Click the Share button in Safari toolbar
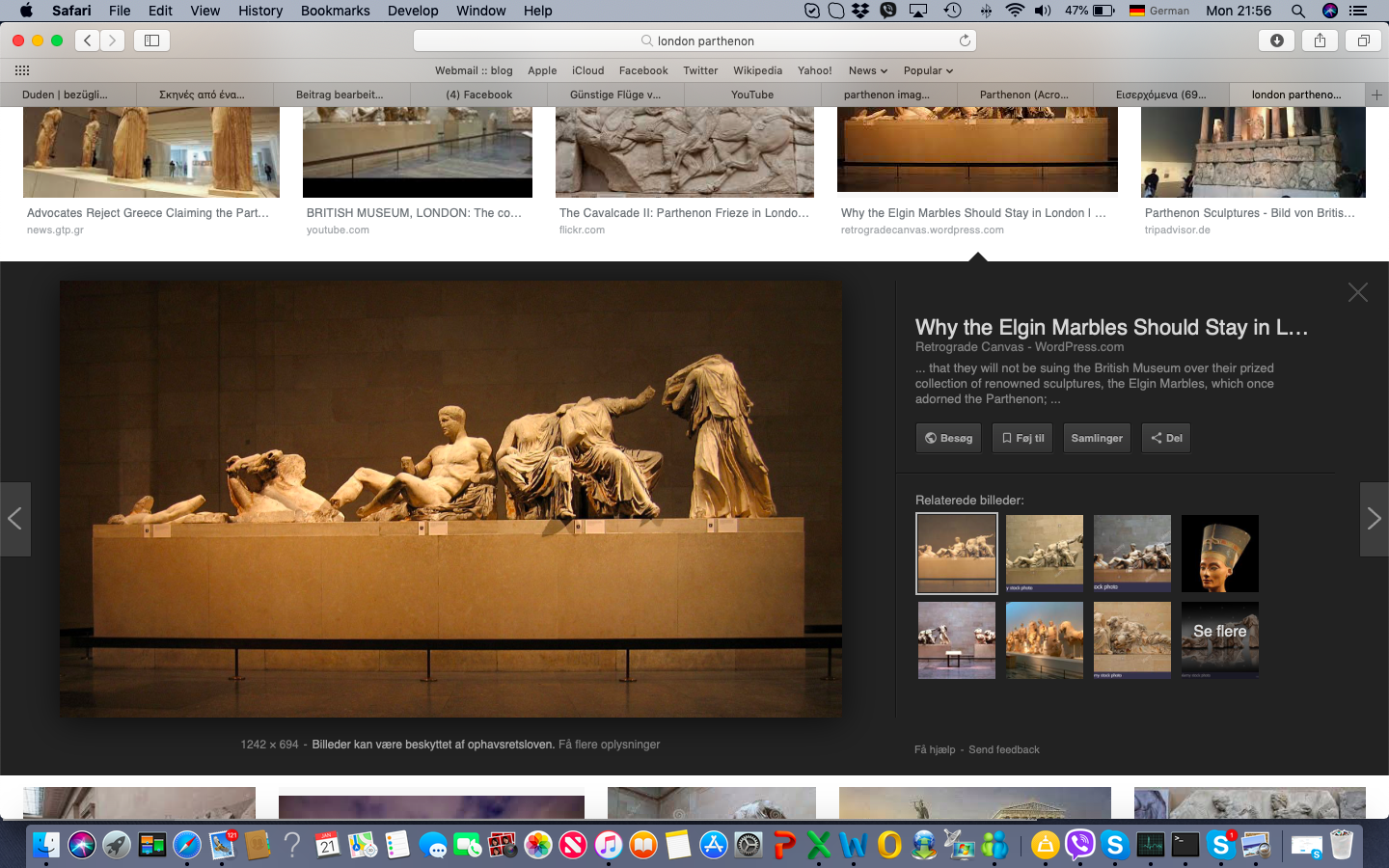Screen dimensions: 1389x868 pos(1320,41)
